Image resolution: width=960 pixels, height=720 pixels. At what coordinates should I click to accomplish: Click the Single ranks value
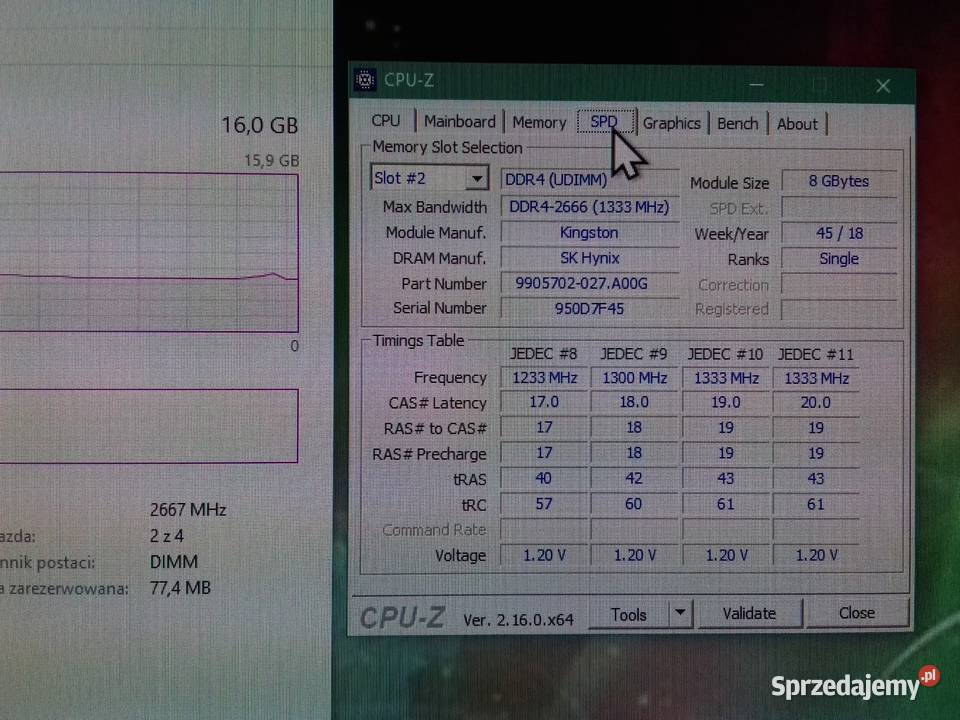[839, 259]
